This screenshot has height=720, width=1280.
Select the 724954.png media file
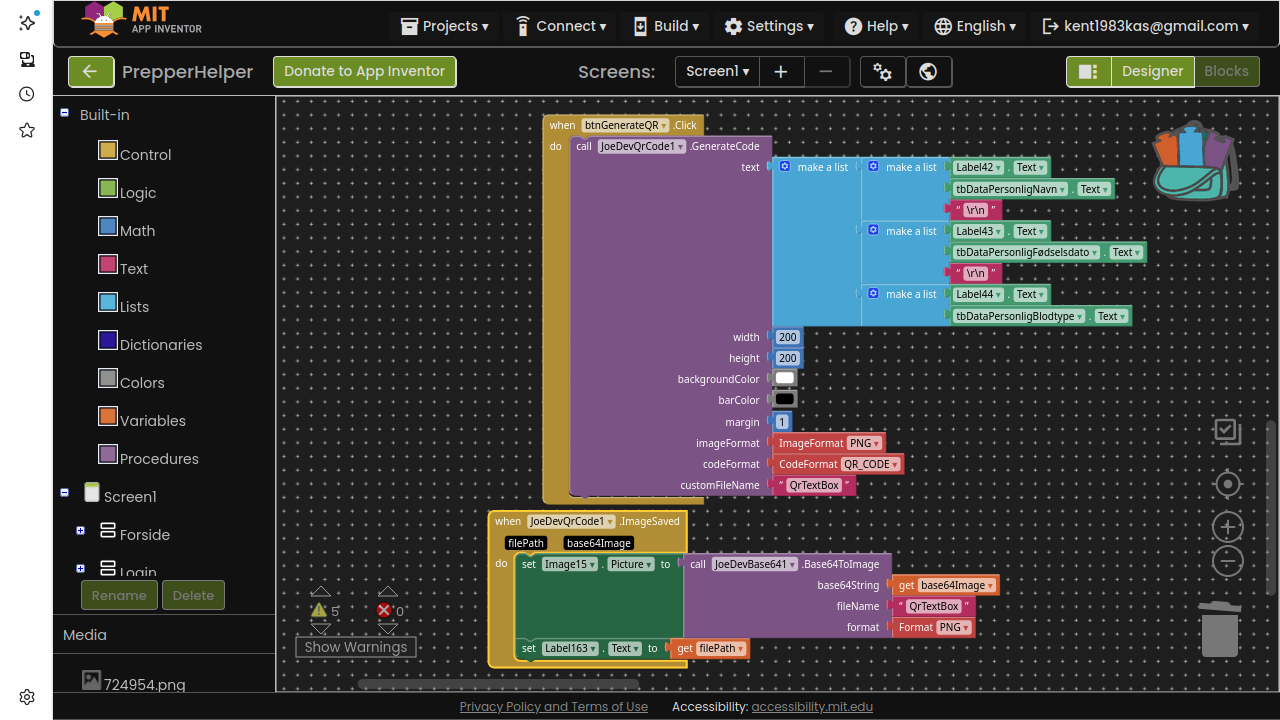(x=144, y=685)
